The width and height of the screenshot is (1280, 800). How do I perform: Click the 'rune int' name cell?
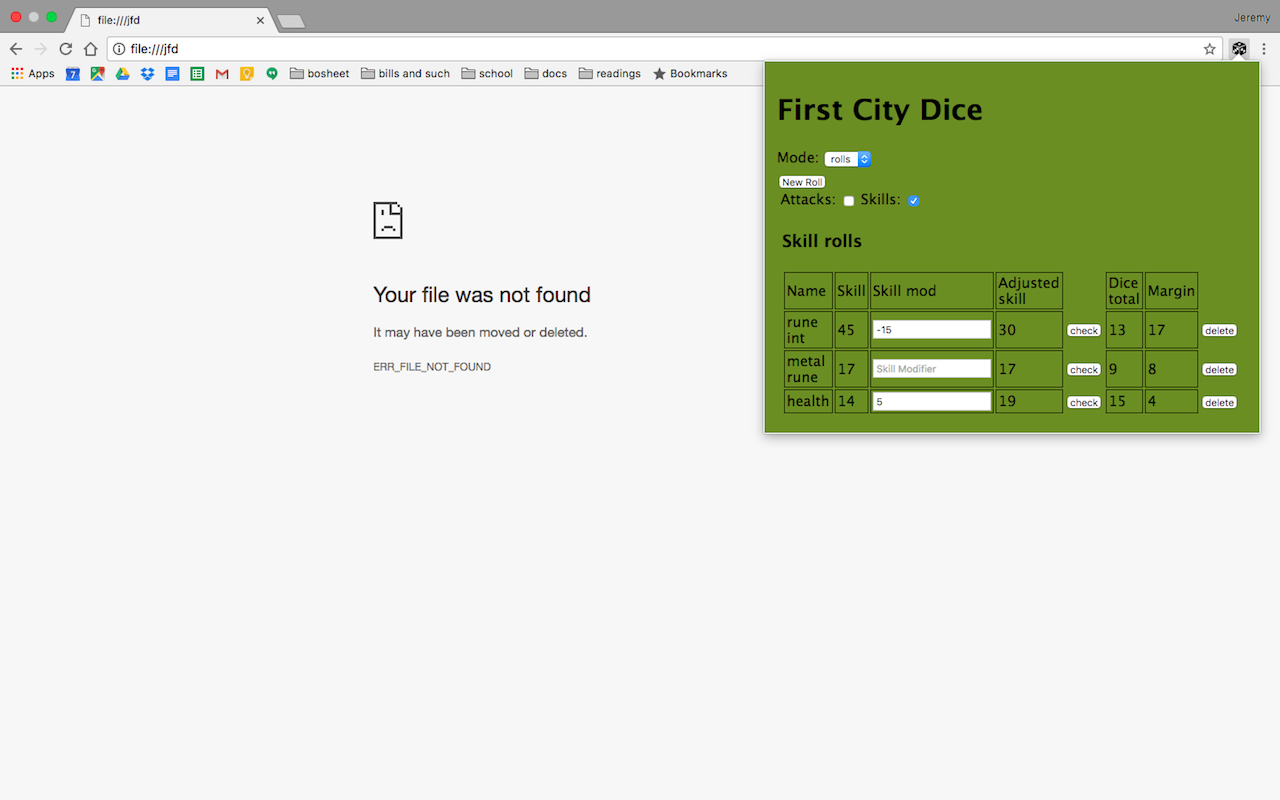click(x=808, y=330)
